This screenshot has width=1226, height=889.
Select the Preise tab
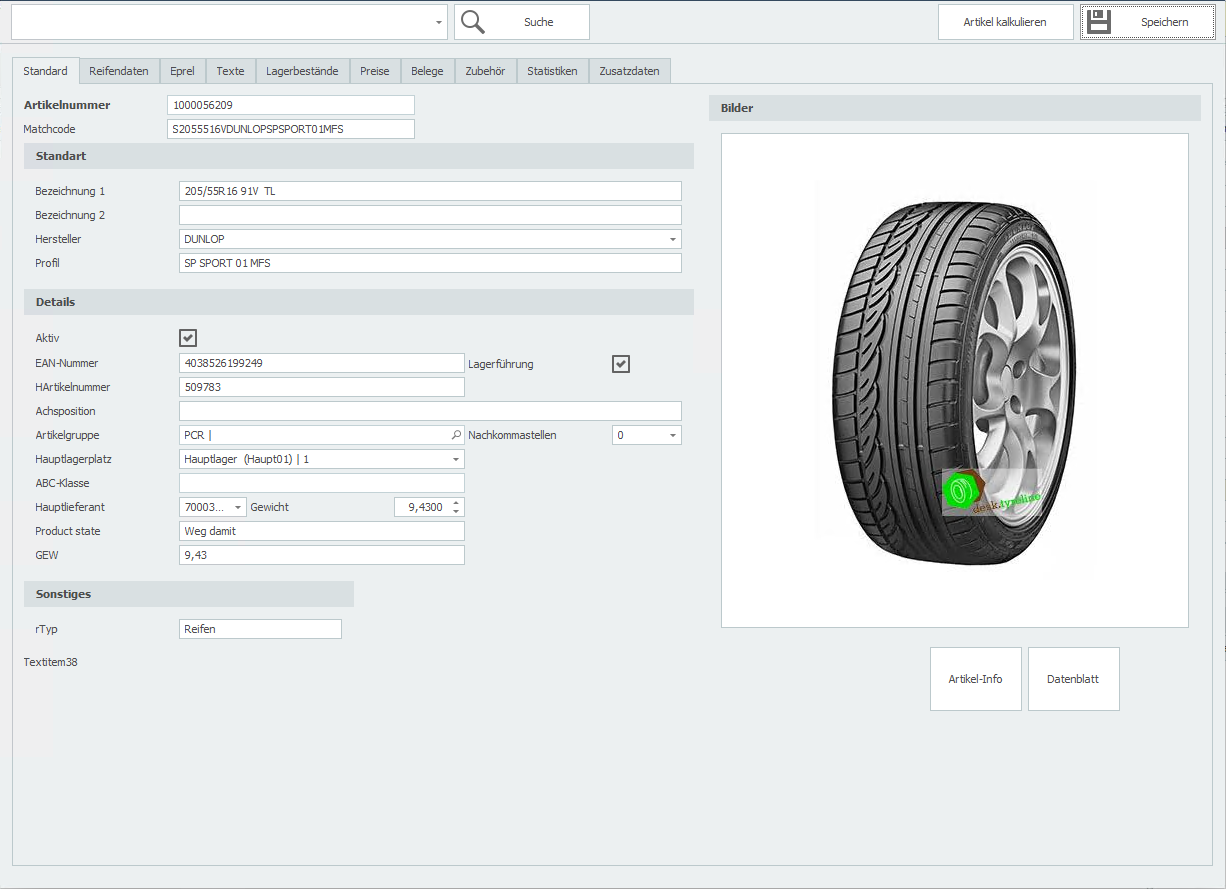(x=375, y=71)
